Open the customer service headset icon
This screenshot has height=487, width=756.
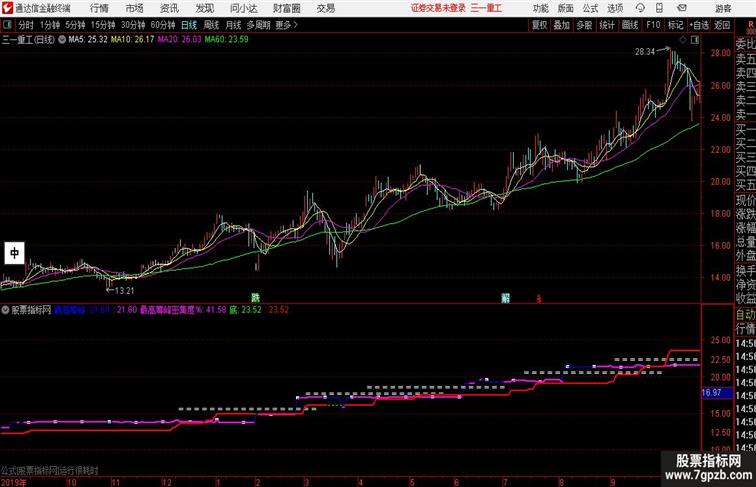[640, 8]
